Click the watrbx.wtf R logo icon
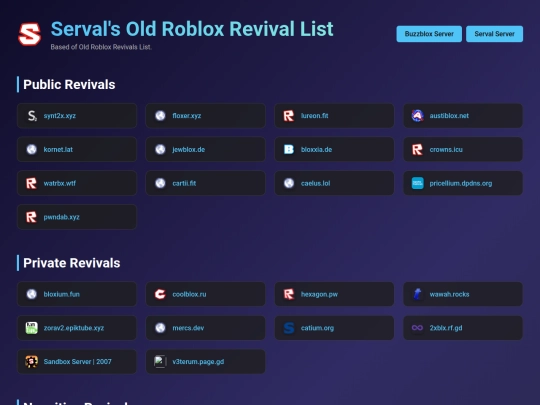Viewport: 540px width, 405px height. (x=32, y=183)
